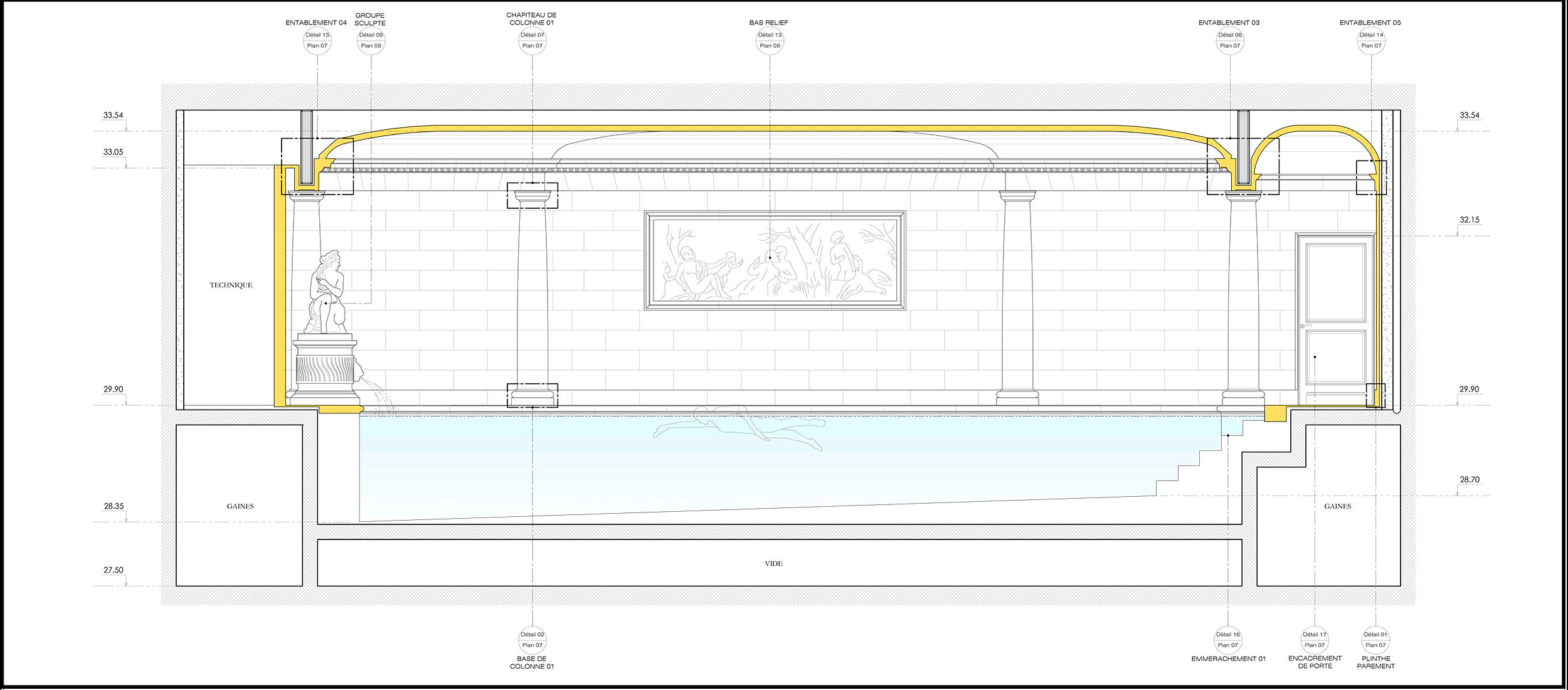
Task: Click the BASE DE COLONNE 01 label
Action: (532, 662)
